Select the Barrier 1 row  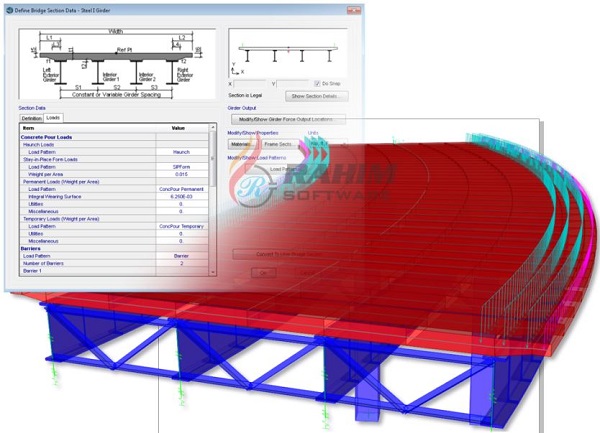(114, 271)
